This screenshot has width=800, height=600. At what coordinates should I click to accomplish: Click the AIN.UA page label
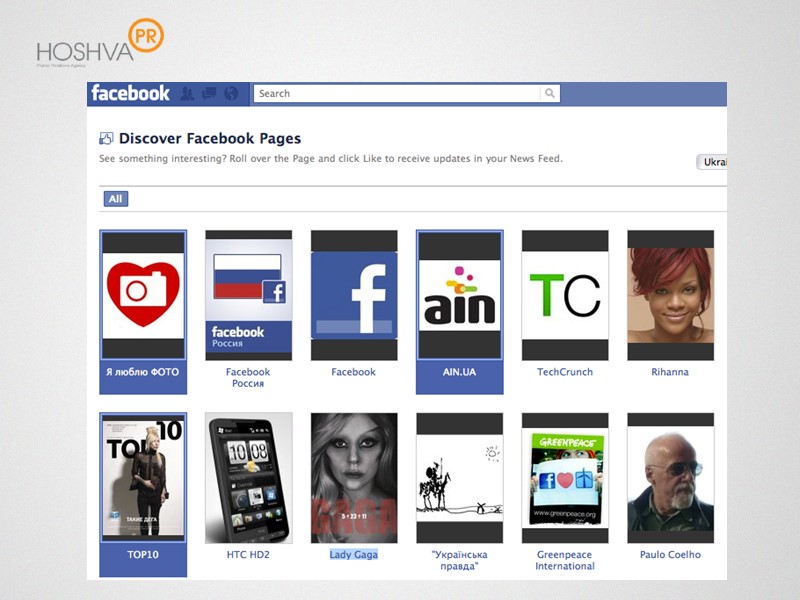pos(459,372)
